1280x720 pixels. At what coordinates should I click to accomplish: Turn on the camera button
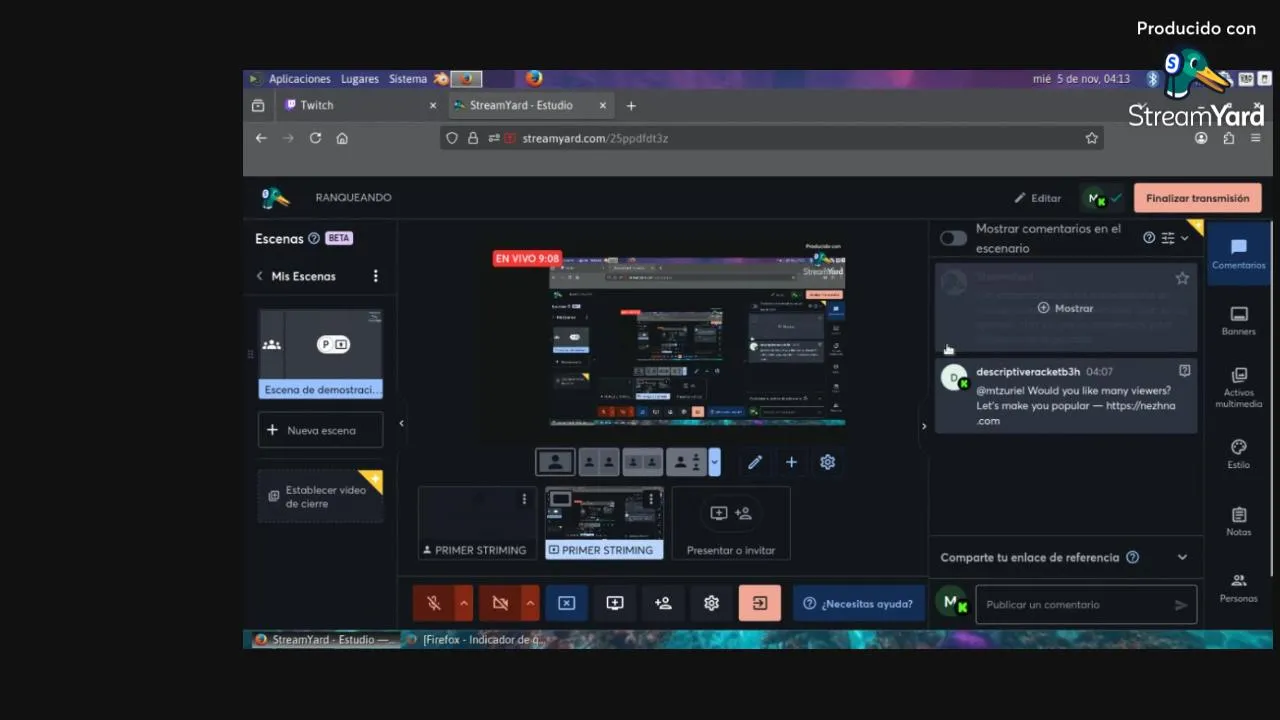[x=500, y=603]
